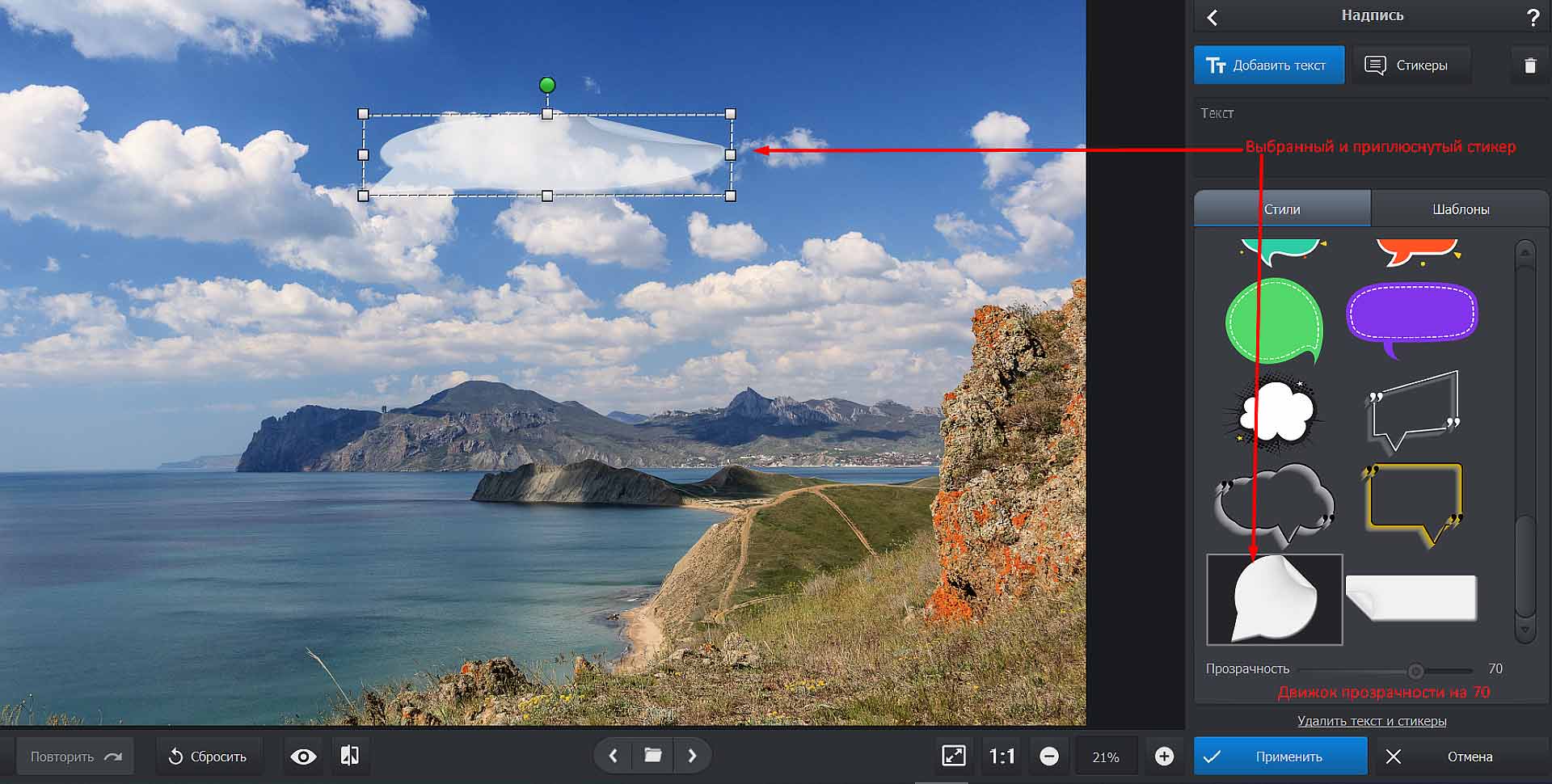Image resolution: width=1552 pixels, height=784 pixels.
Task: Switch to the Стили tab
Action: (1282, 209)
